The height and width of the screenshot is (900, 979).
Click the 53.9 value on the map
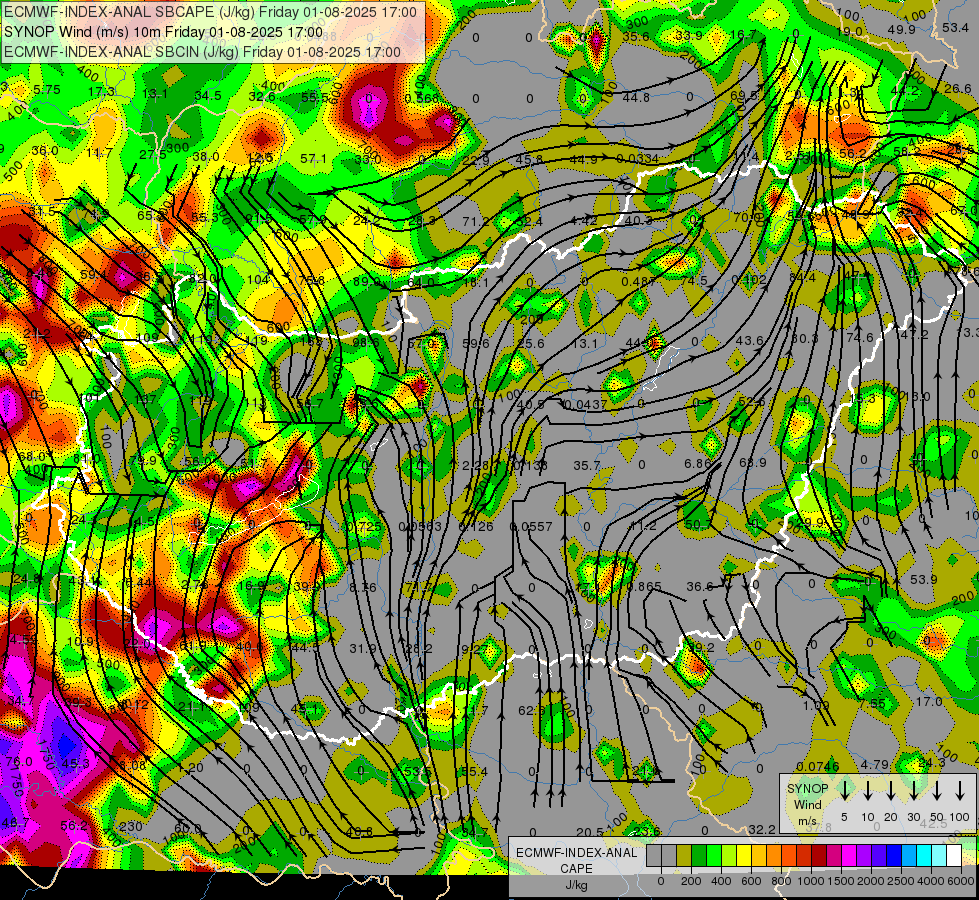[x=923, y=580]
